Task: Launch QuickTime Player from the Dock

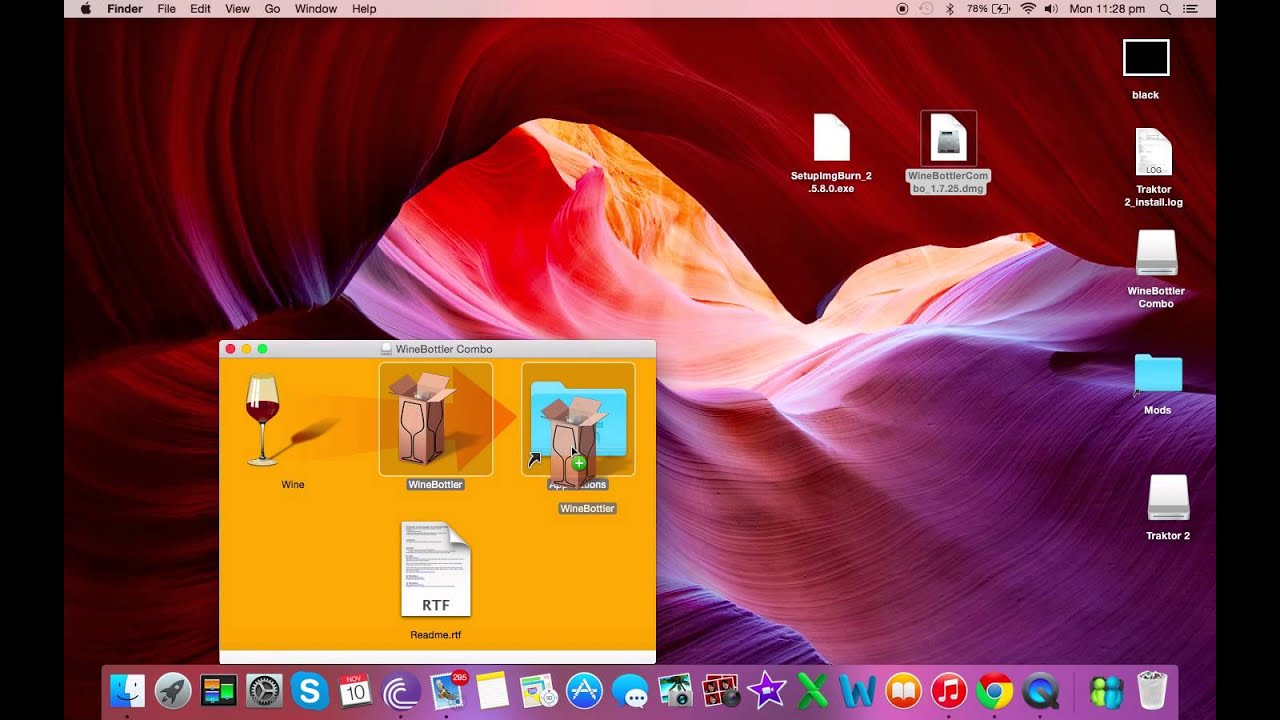Action: pyautogui.click(x=1041, y=691)
